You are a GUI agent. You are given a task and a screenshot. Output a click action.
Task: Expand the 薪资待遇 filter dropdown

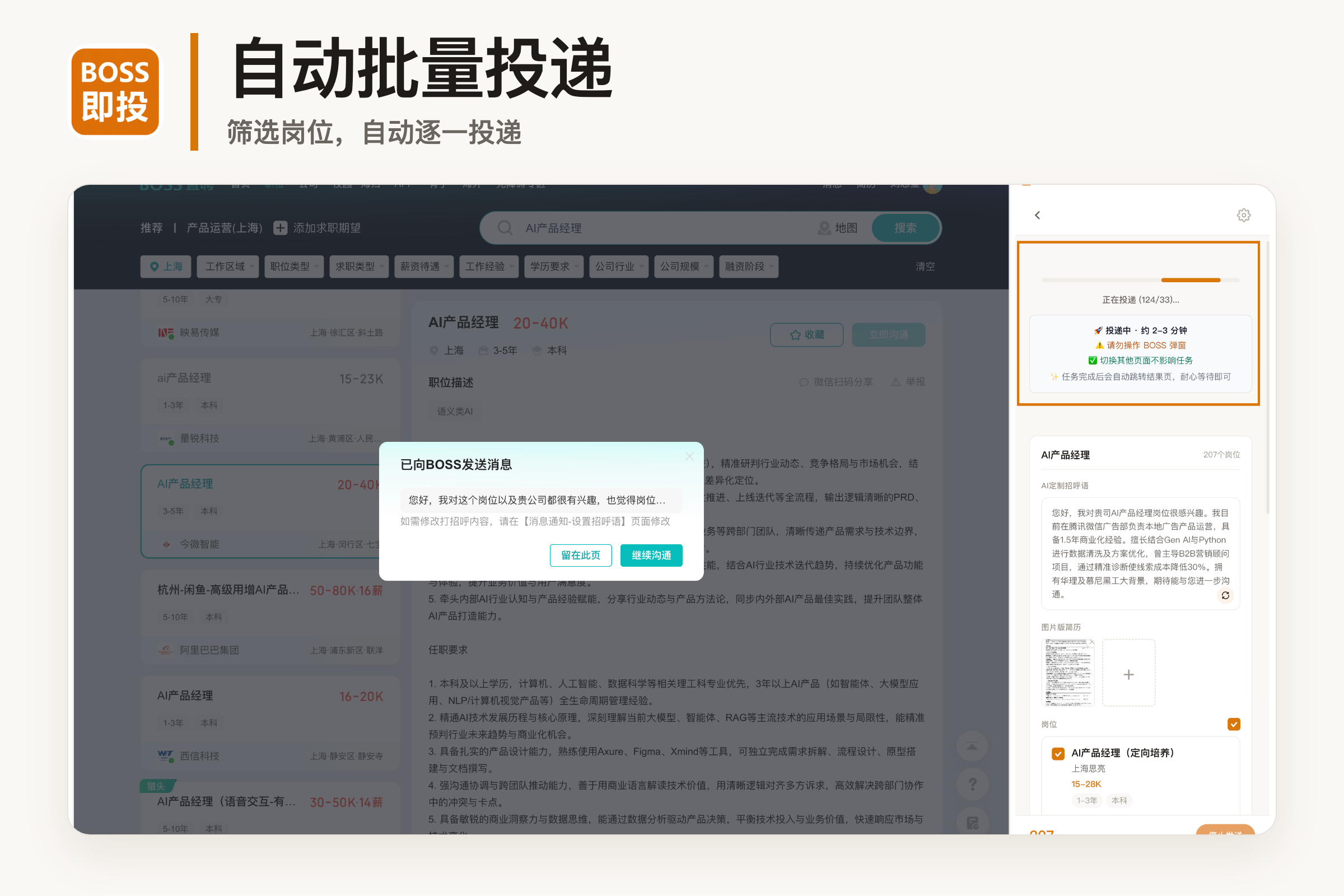point(423,267)
